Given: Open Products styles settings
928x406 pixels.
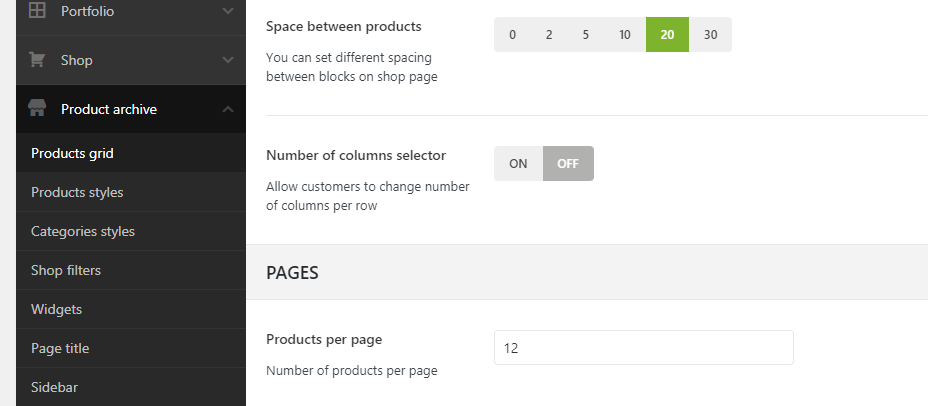Looking at the screenshot, I should click(77, 192).
